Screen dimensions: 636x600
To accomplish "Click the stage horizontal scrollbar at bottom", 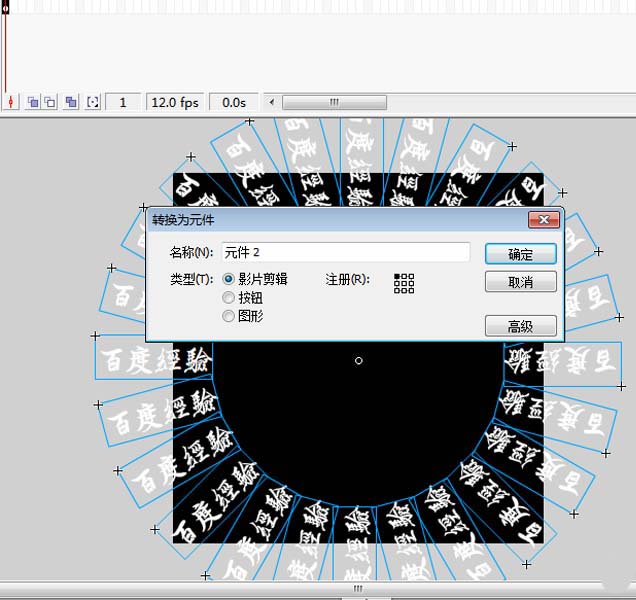I will coord(357,588).
